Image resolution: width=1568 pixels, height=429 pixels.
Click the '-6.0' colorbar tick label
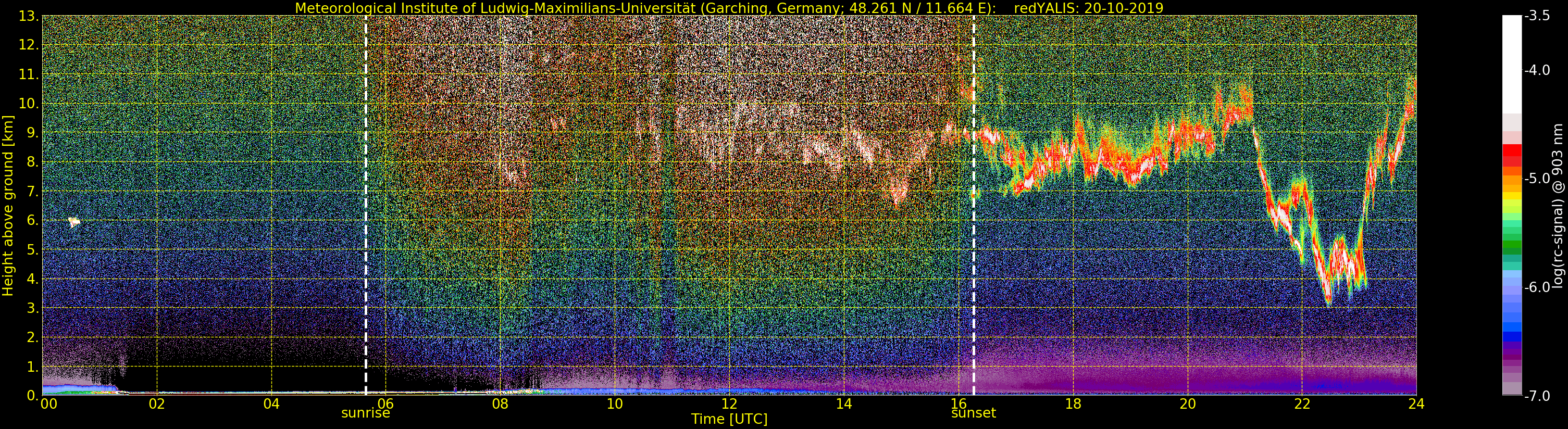coord(1537,287)
